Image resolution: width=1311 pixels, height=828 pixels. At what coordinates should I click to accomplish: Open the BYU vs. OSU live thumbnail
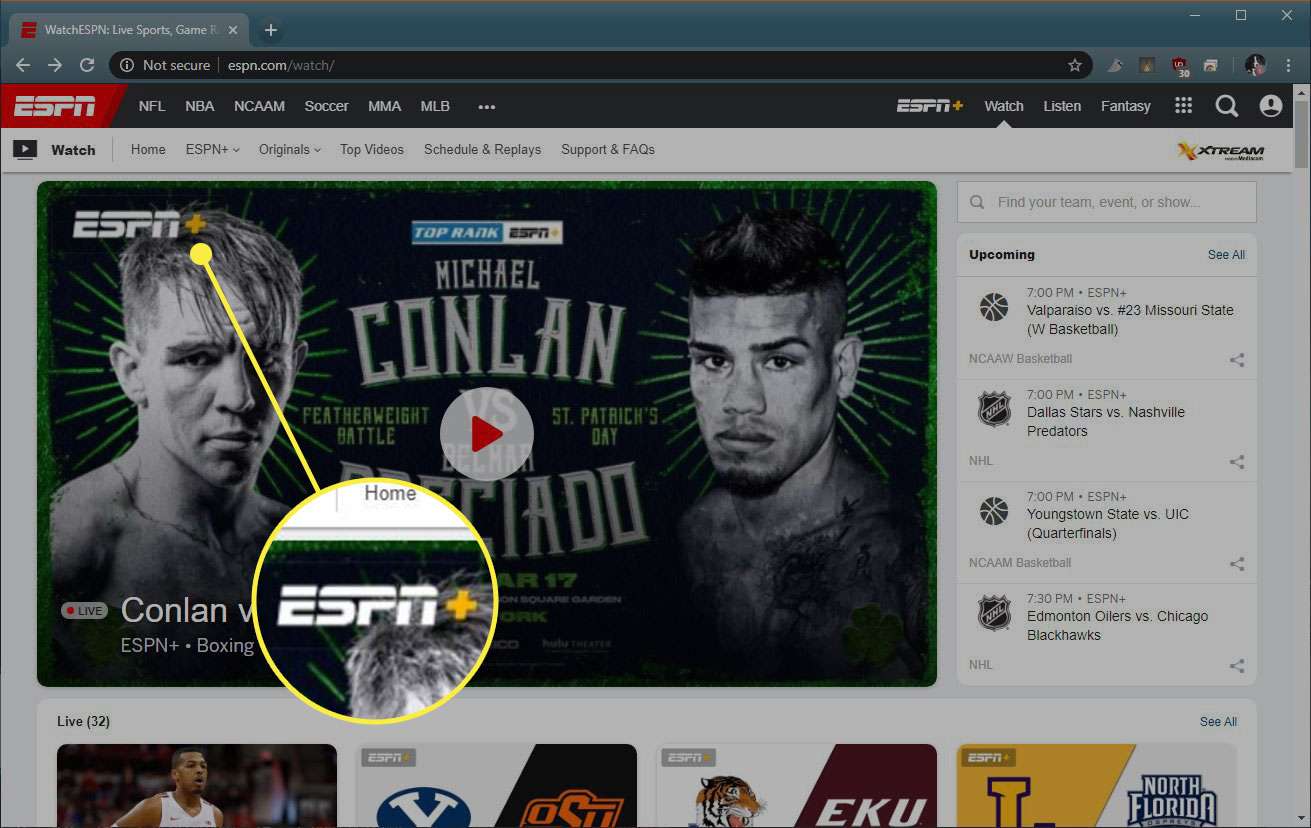coord(497,786)
